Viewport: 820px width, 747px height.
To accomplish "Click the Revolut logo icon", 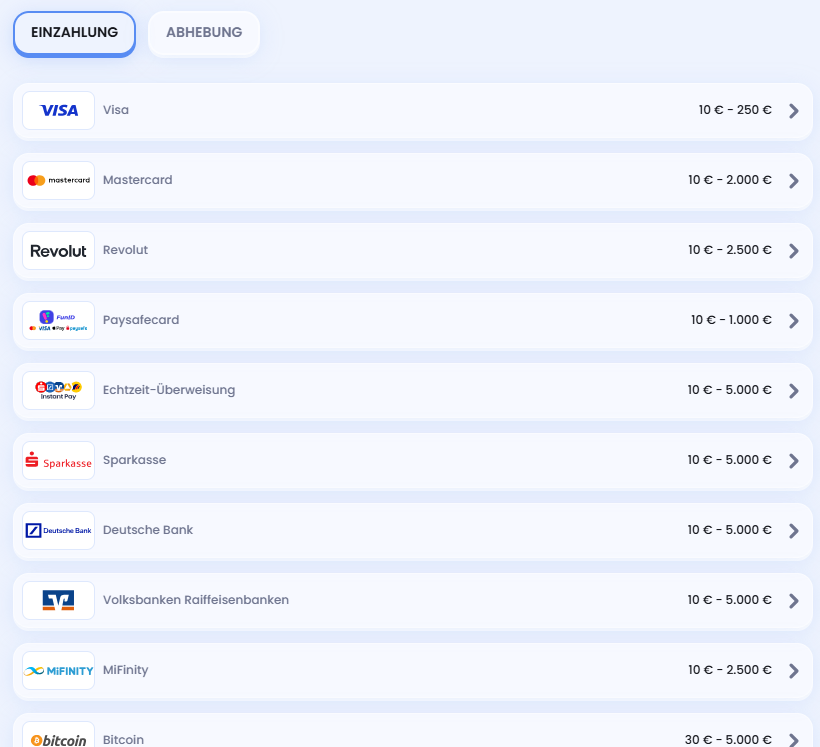I will pyautogui.click(x=59, y=251).
